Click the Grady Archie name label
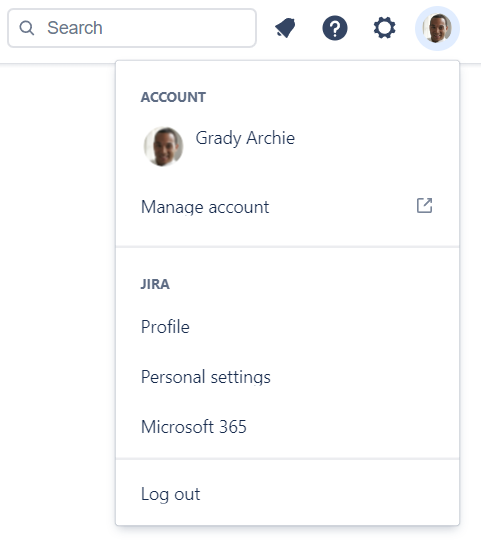Screen dimensions: 481x551 [x=245, y=138]
